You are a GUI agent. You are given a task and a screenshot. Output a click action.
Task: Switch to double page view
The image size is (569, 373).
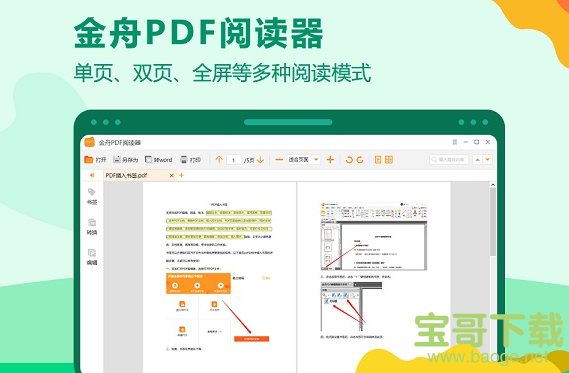pyautogui.click(x=389, y=160)
